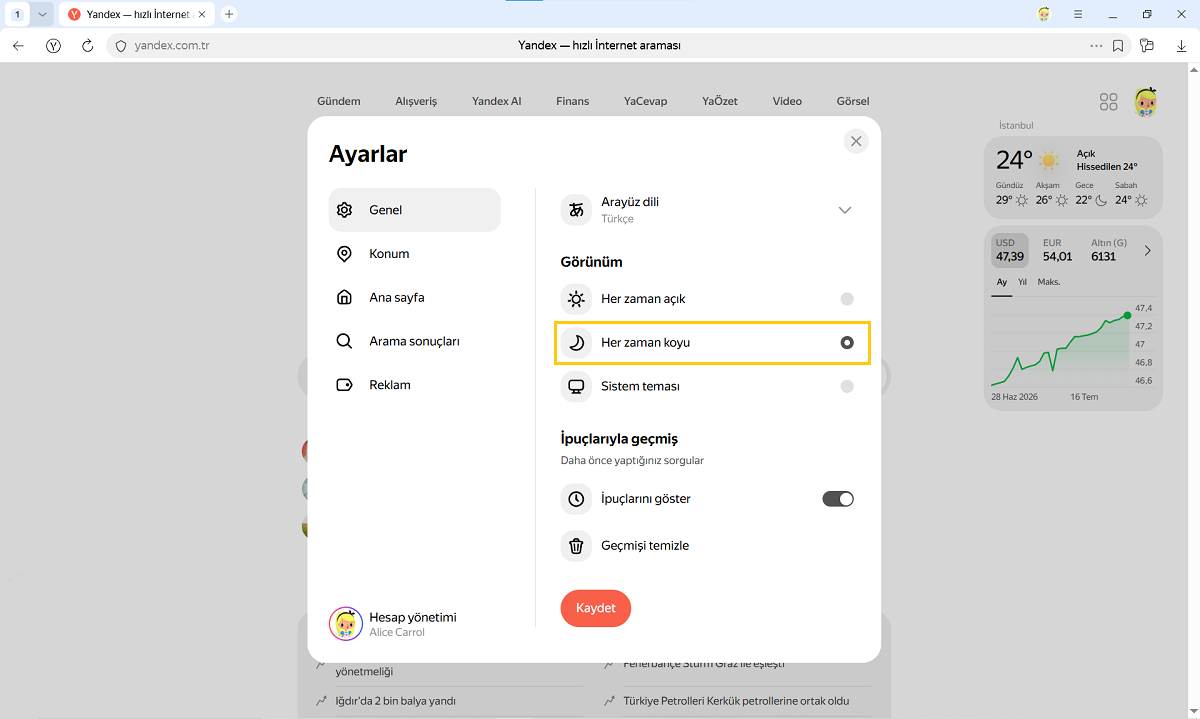1200x719 pixels.
Task: Close the Ayarlar settings dialog
Action: click(x=856, y=141)
